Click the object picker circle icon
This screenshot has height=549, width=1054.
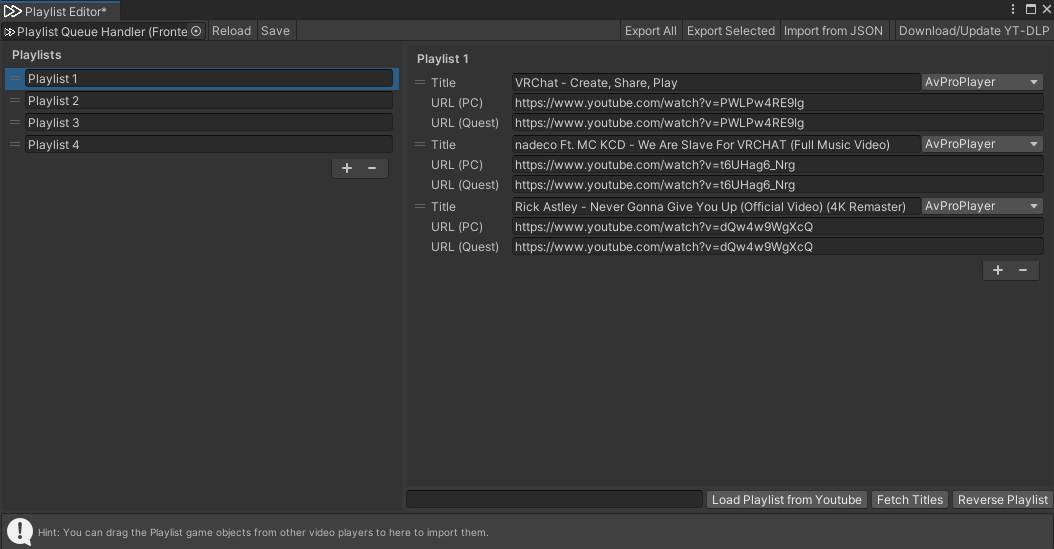196,31
